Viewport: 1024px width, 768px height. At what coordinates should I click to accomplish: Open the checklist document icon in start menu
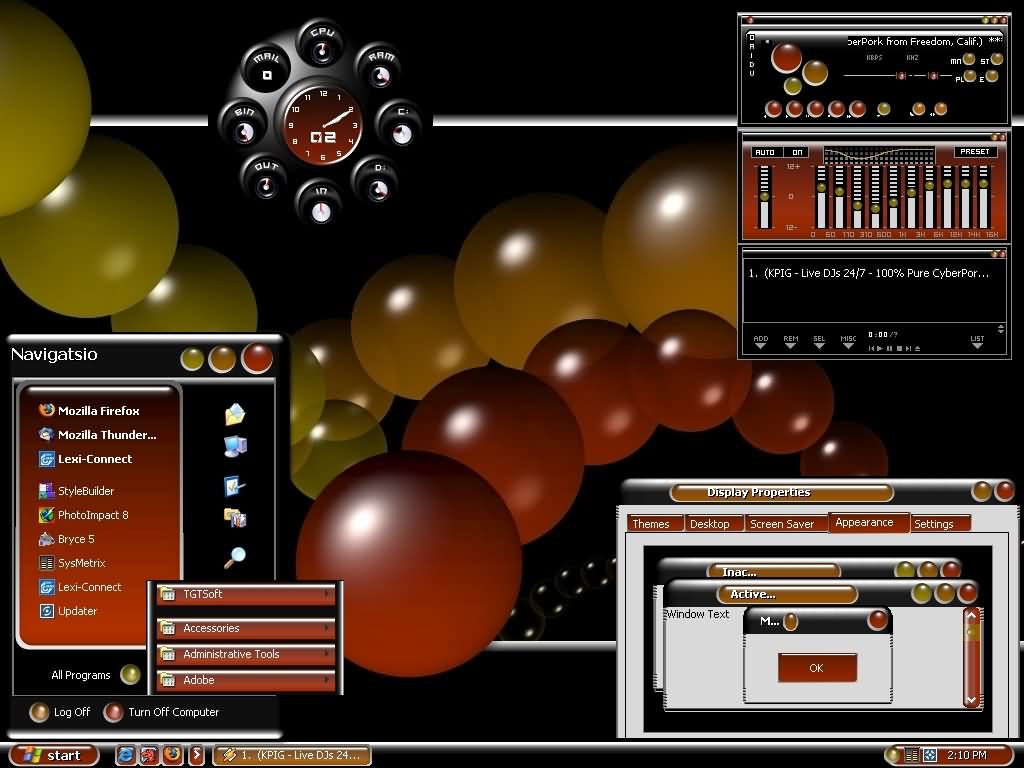[234, 487]
